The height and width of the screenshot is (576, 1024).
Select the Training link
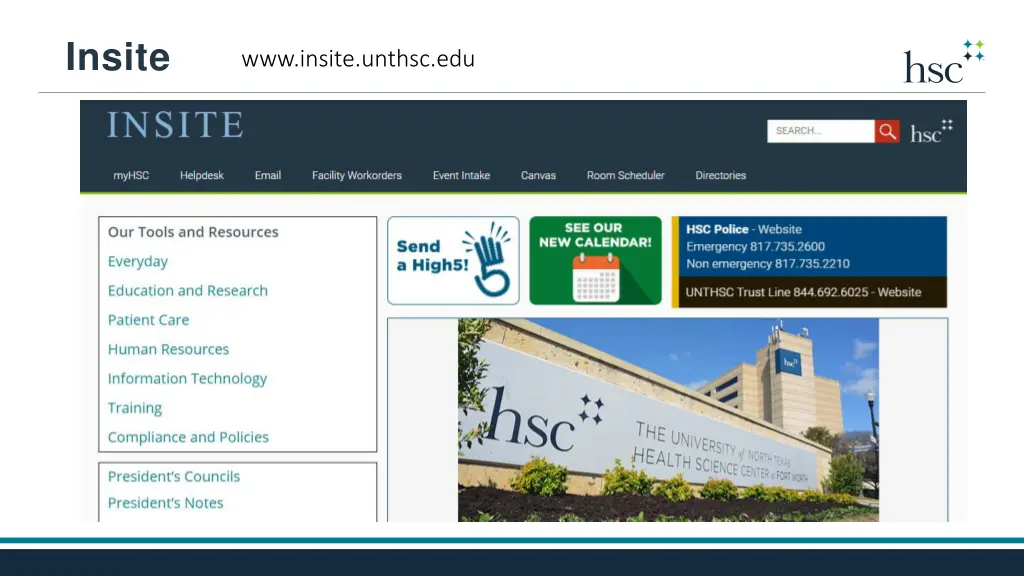135,408
